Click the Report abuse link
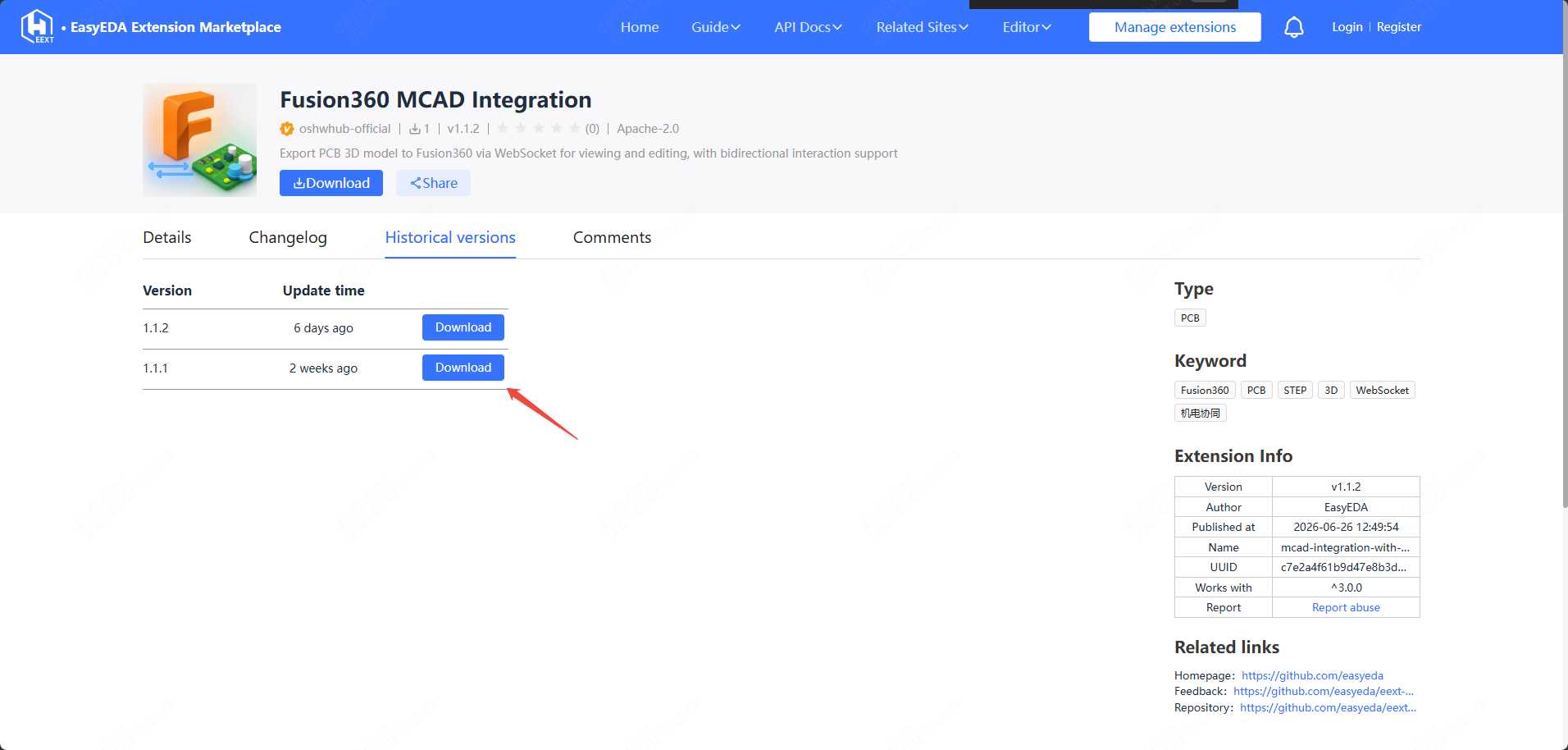Viewport: 1568px width, 750px height. [1346, 607]
